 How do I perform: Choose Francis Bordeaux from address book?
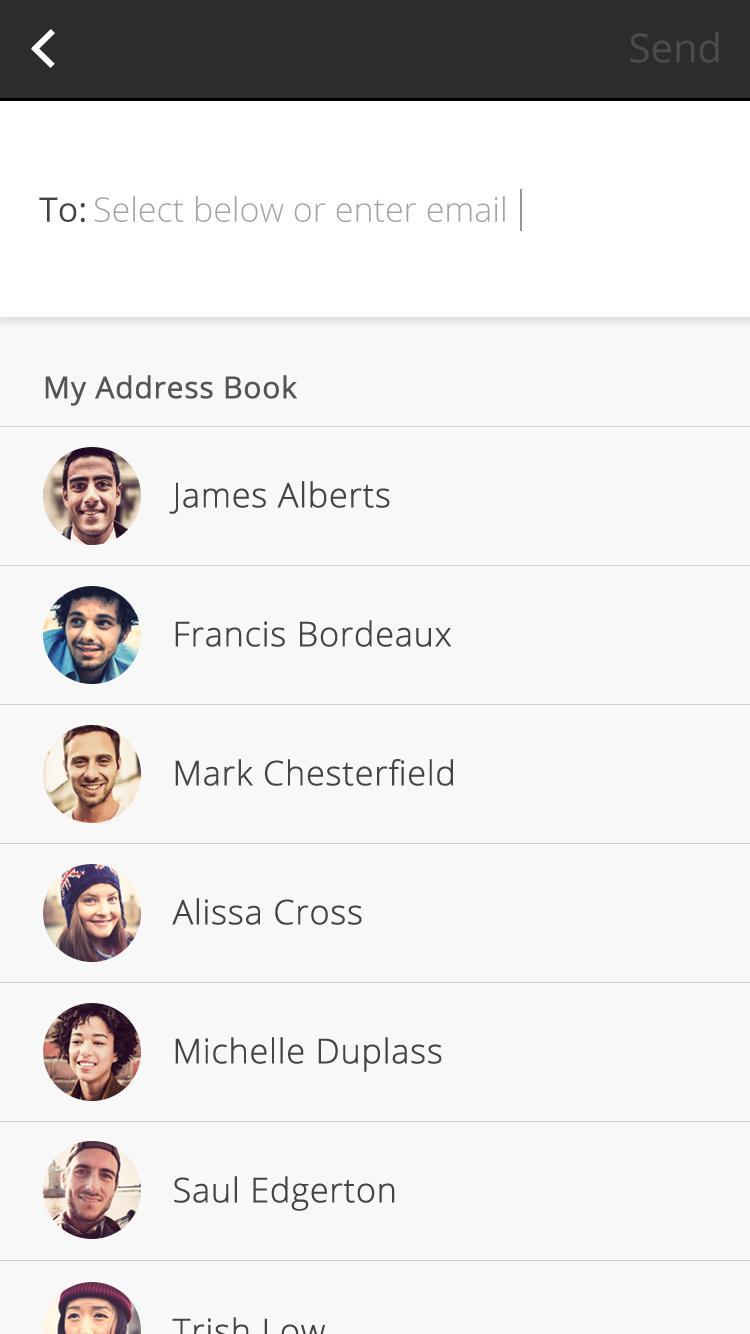(x=312, y=635)
